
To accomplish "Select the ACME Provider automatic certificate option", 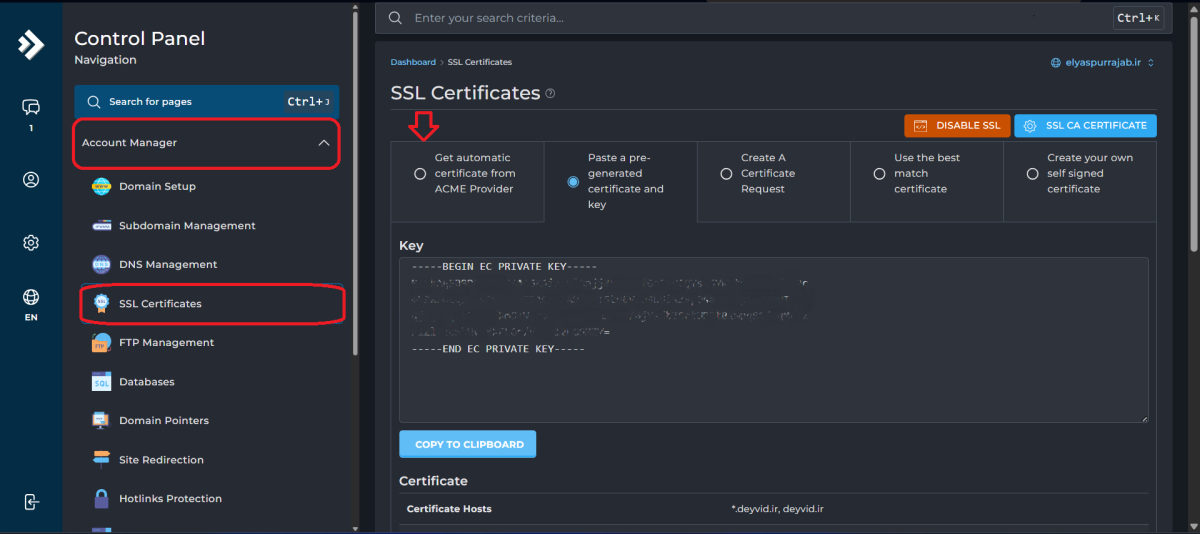I will tap(420, 173).
